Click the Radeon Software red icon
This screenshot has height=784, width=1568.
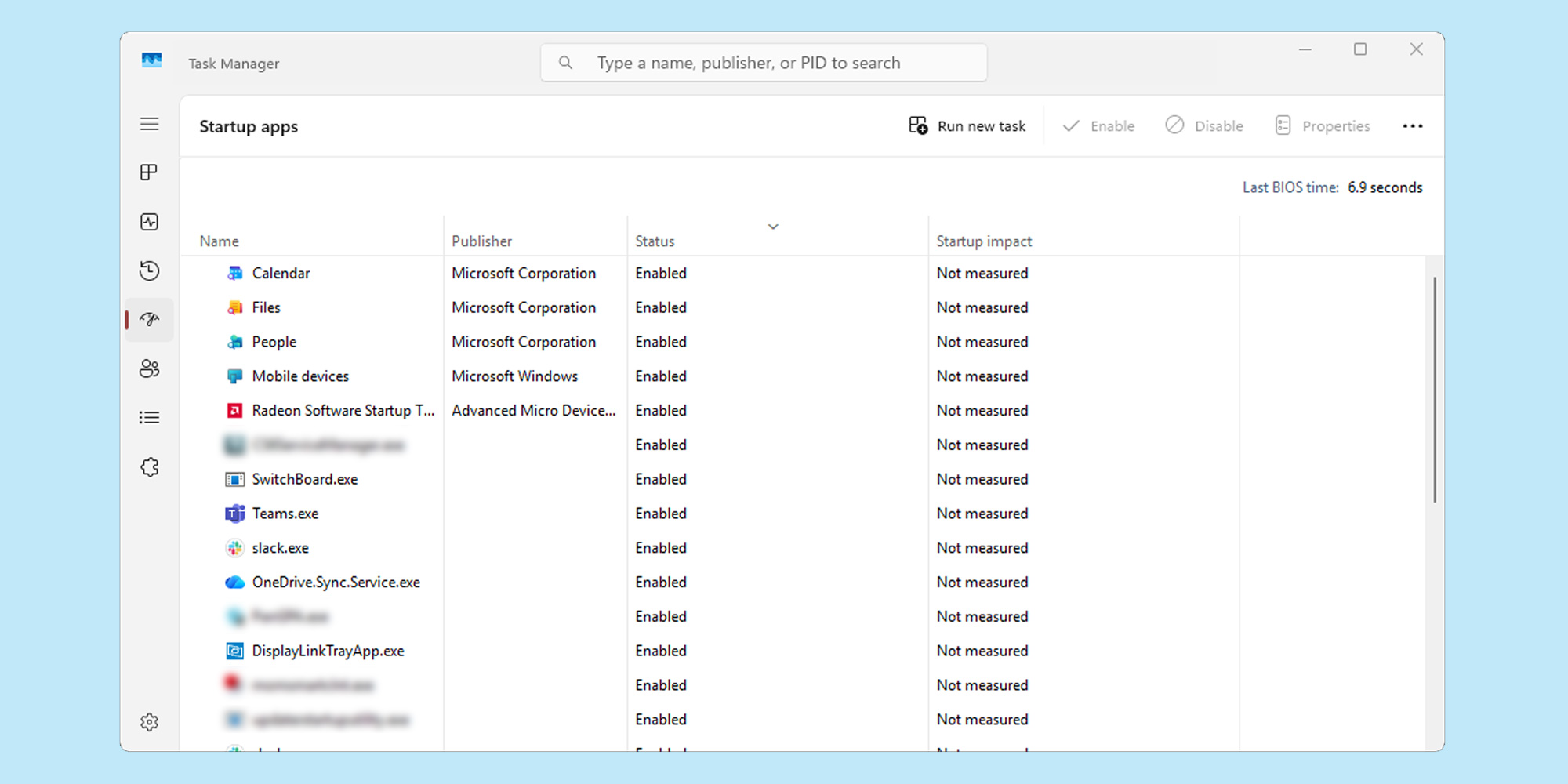[x=234, y=411]
